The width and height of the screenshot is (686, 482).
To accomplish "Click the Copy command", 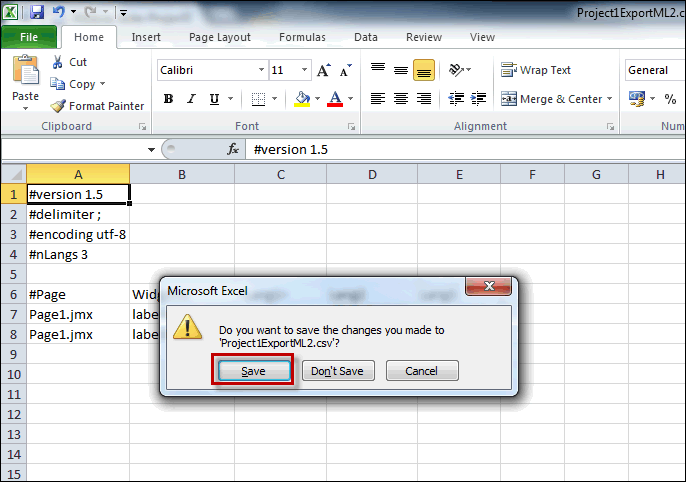I will (x=73, y=84).
